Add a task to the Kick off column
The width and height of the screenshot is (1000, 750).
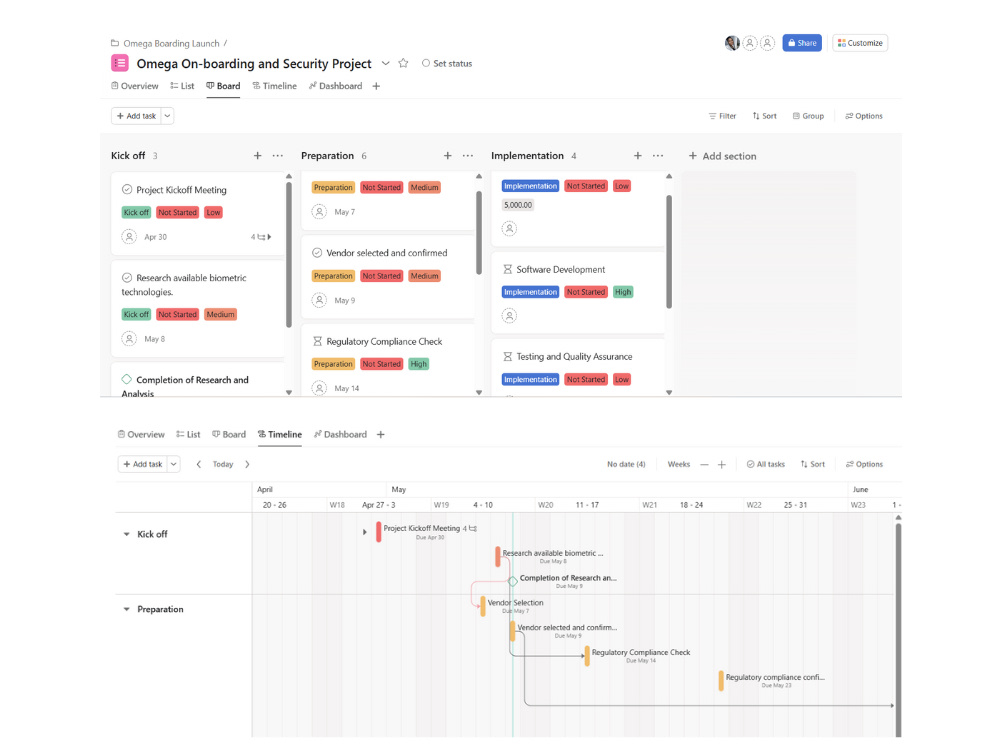[x=257, y=156]
